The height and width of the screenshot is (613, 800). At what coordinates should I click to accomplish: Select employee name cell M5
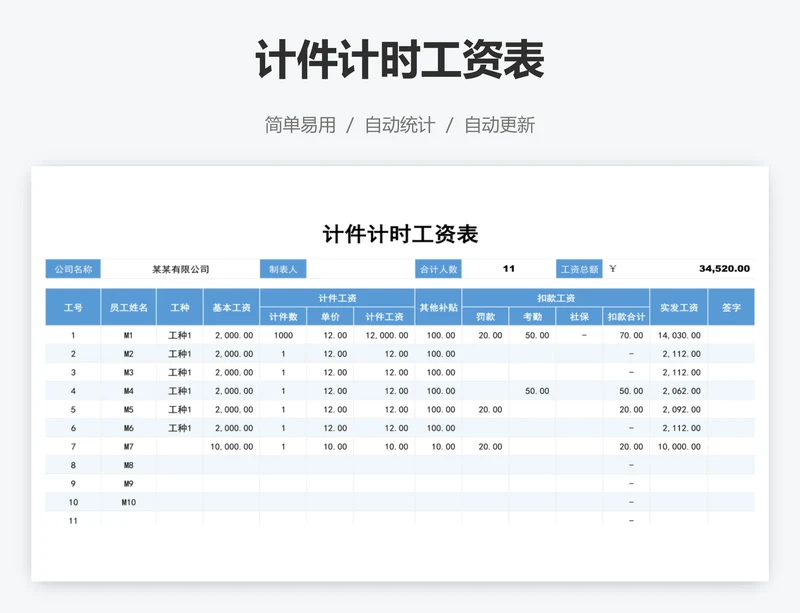point(129,409)
